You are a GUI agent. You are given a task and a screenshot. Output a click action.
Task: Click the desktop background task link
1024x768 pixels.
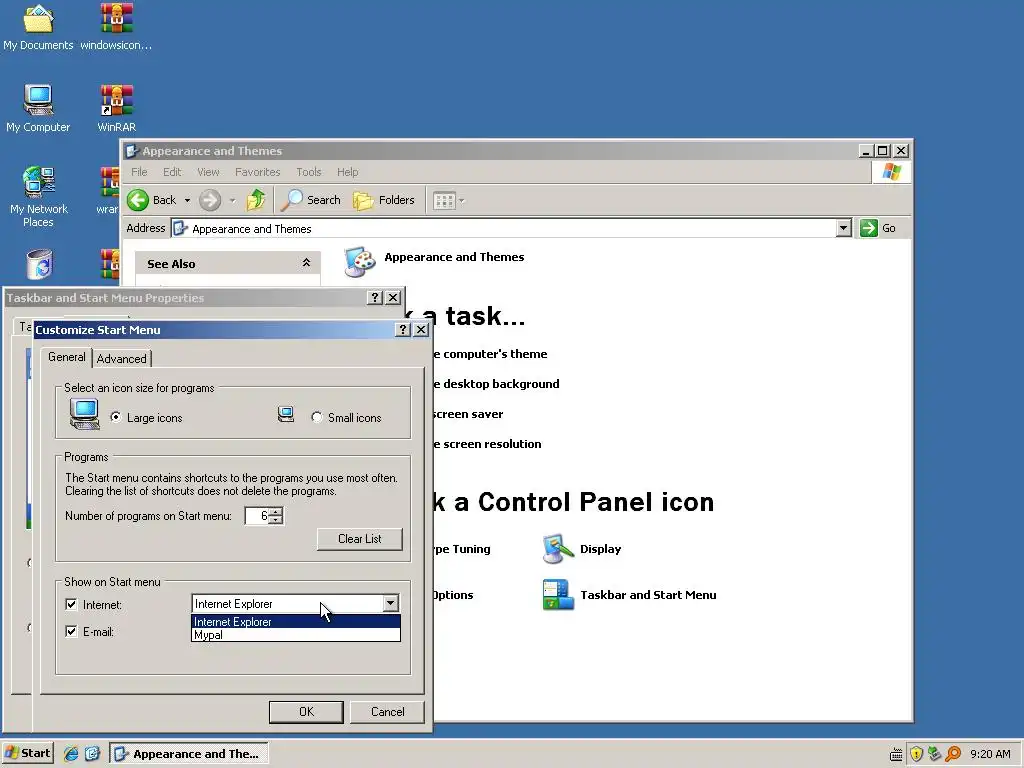coord(496,384)
